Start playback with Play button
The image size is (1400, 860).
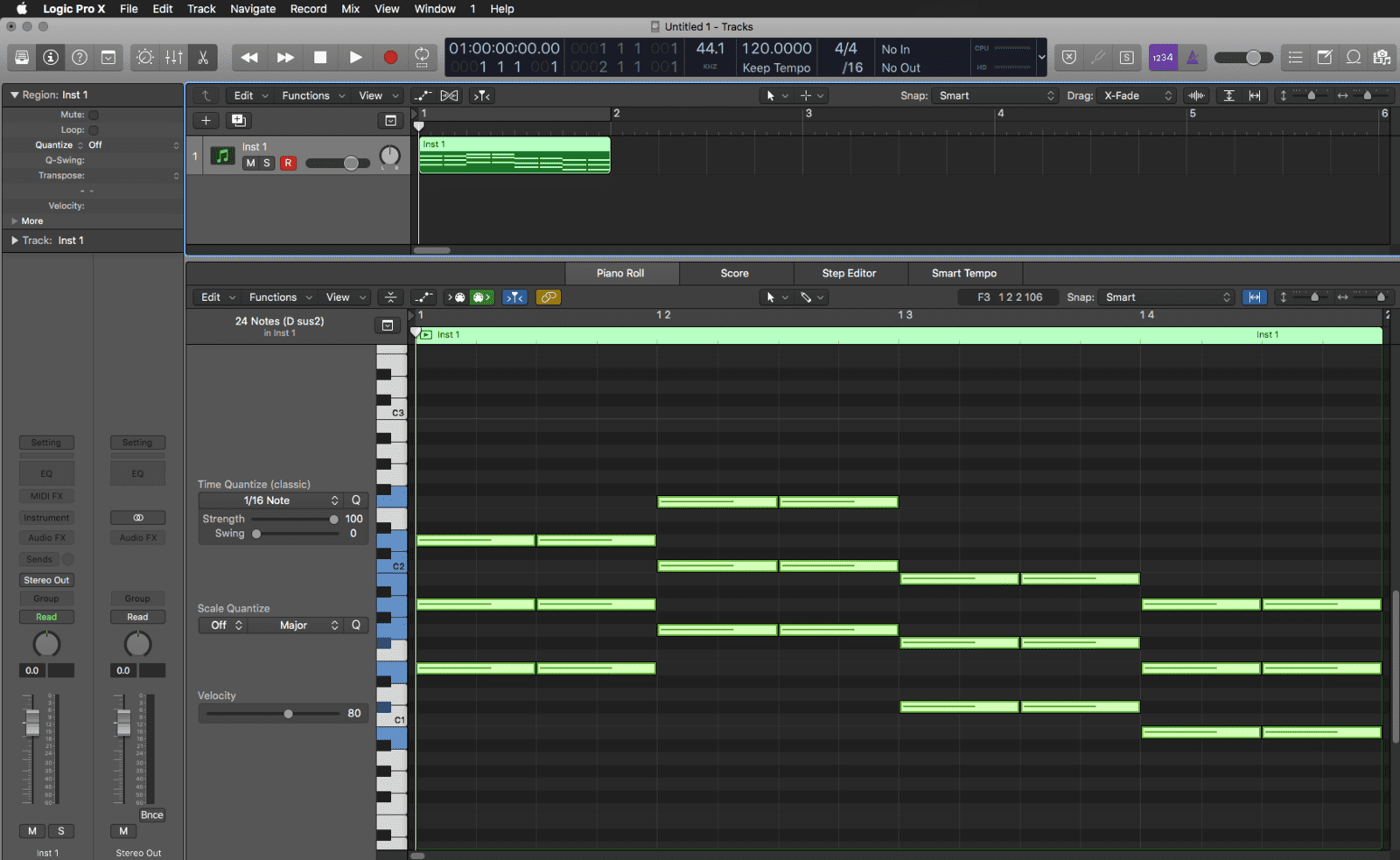coord(355,58)
